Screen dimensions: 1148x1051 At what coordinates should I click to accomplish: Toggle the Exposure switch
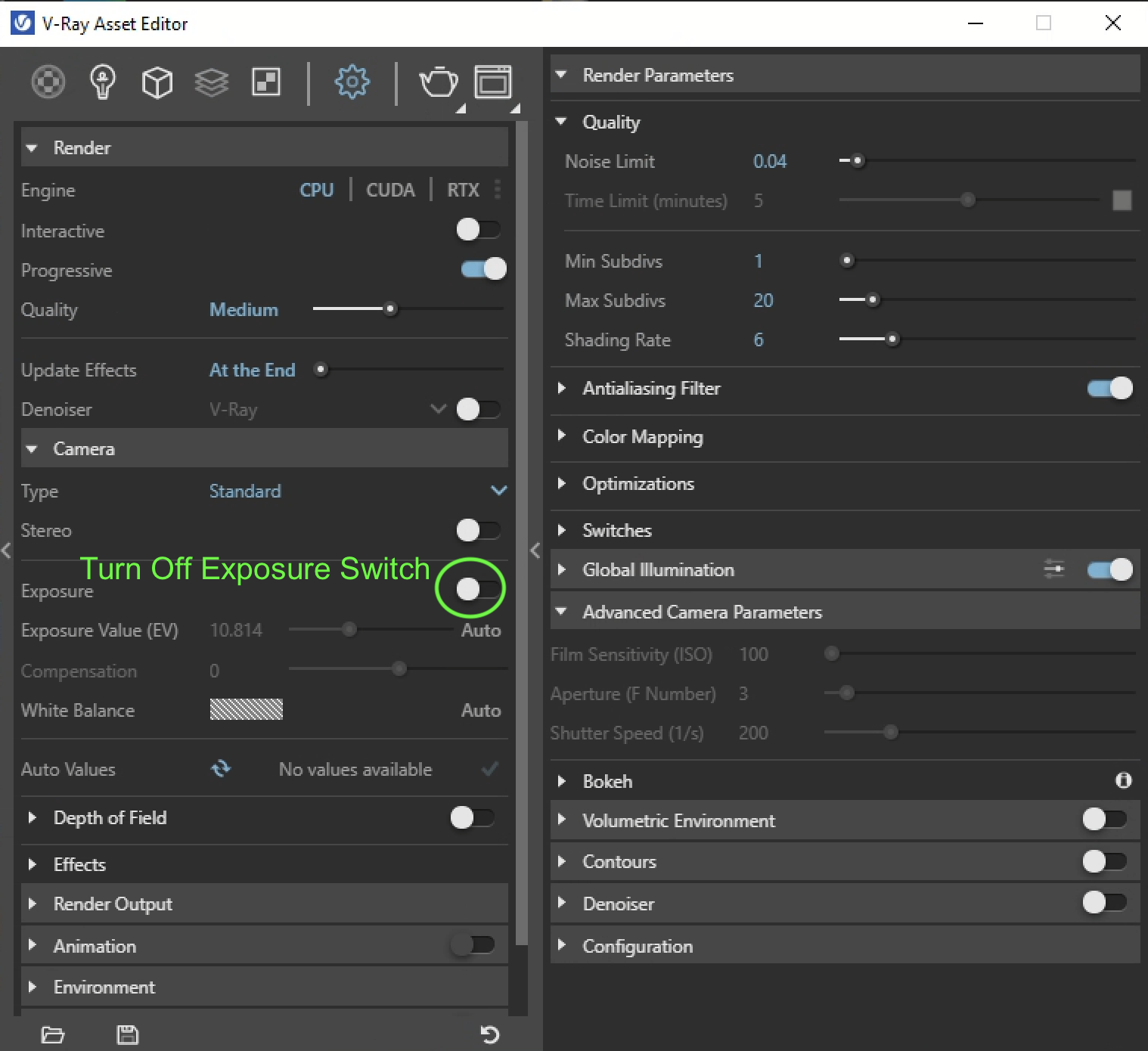pyautogui.click(x=478, y=588)
